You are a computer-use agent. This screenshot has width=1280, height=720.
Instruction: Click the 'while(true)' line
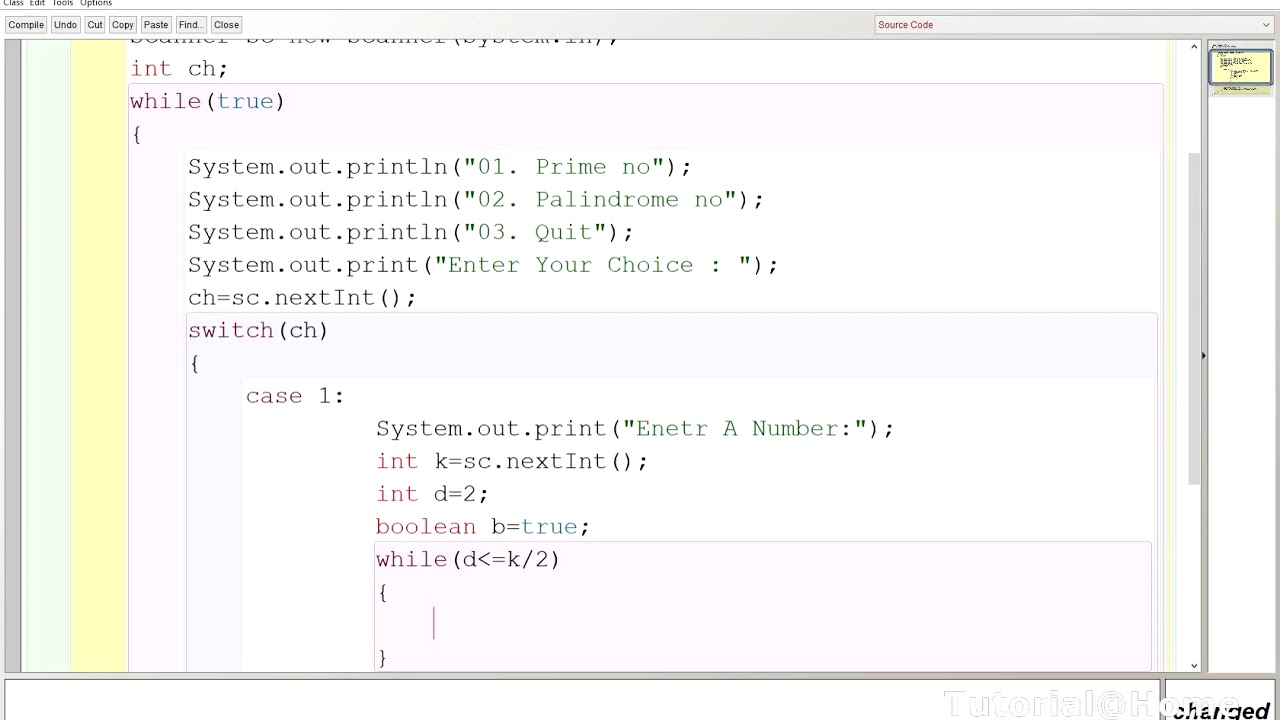[207, 101]
